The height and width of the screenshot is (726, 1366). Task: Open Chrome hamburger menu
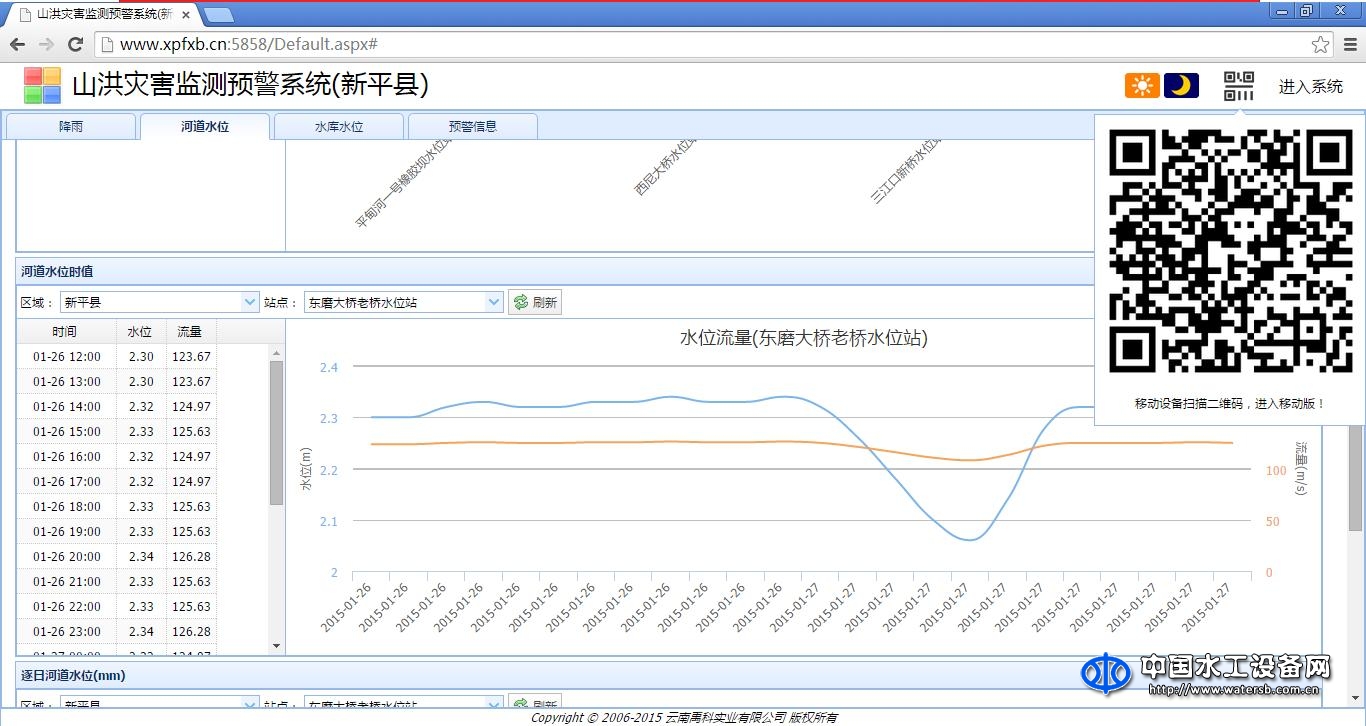point(1350,44)
